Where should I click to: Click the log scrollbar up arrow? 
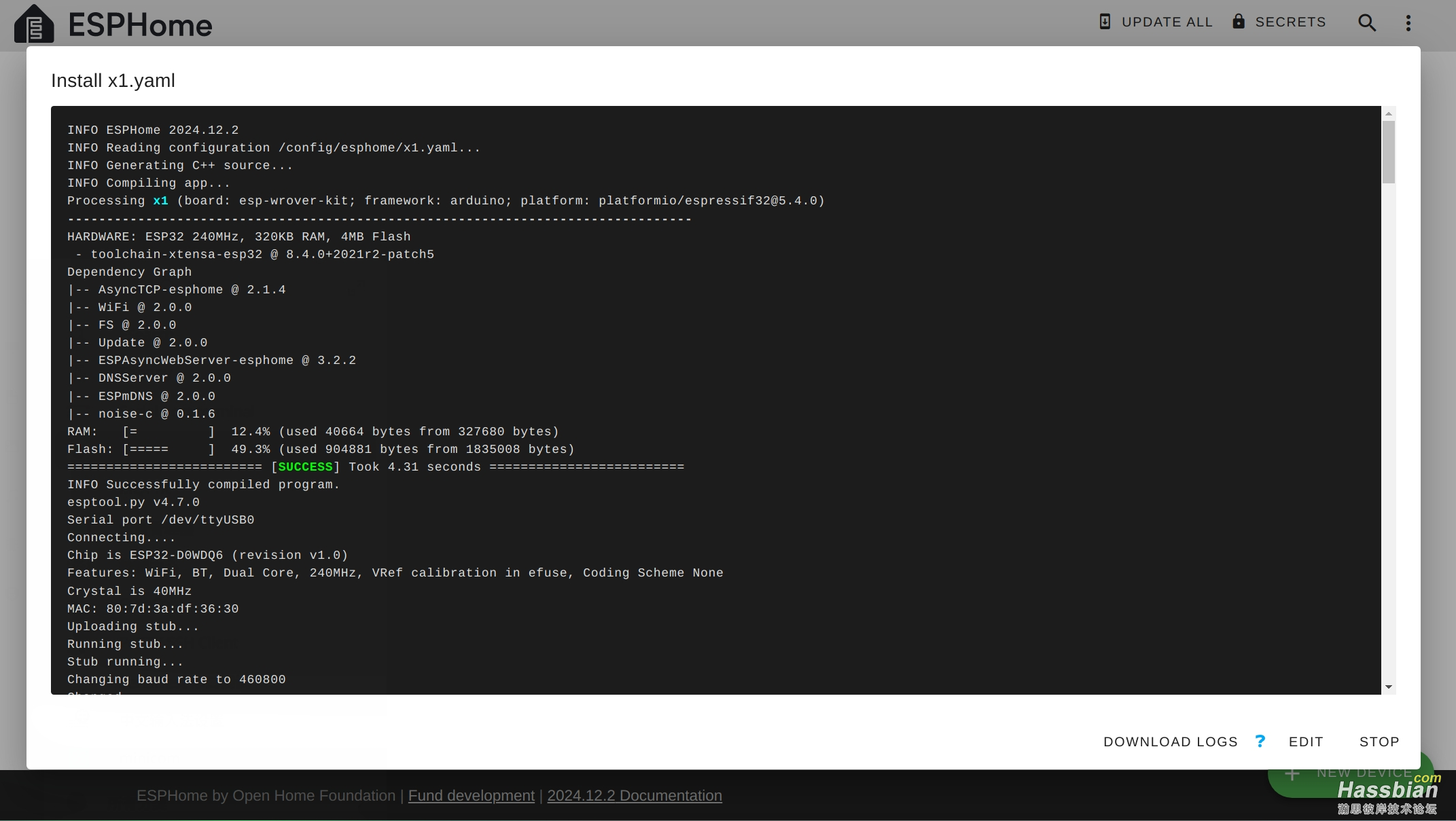tap(1389, 113)
